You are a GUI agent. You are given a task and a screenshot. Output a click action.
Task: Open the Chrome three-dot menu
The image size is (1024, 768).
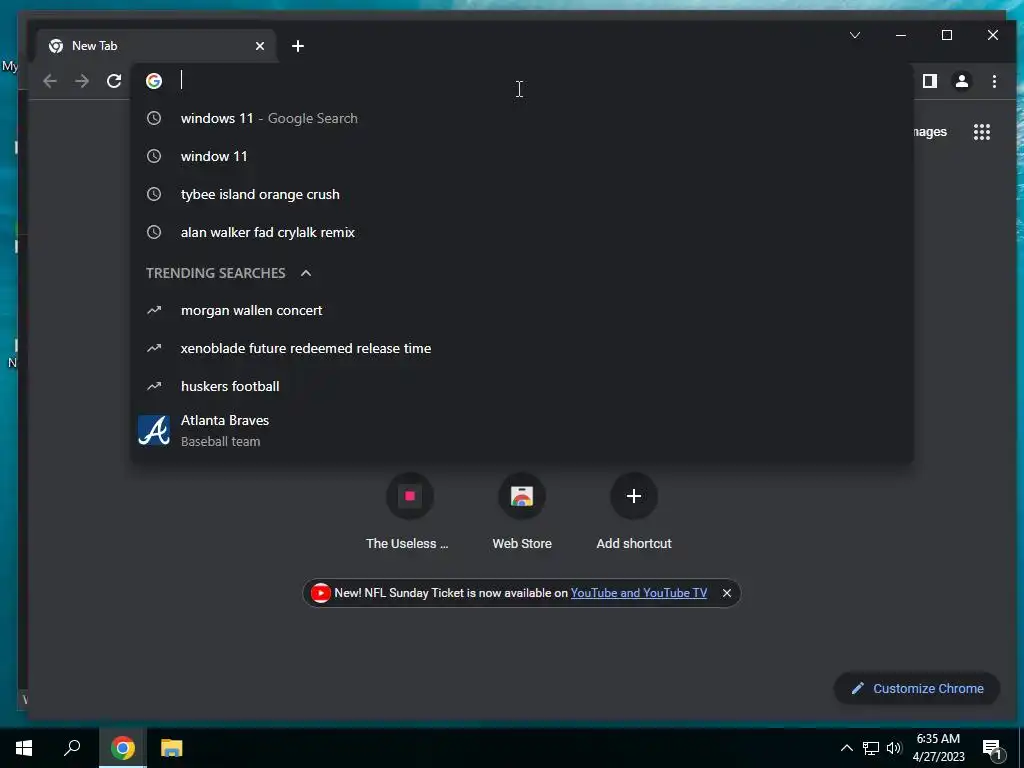pyautogui.click(x=994, y=81)
